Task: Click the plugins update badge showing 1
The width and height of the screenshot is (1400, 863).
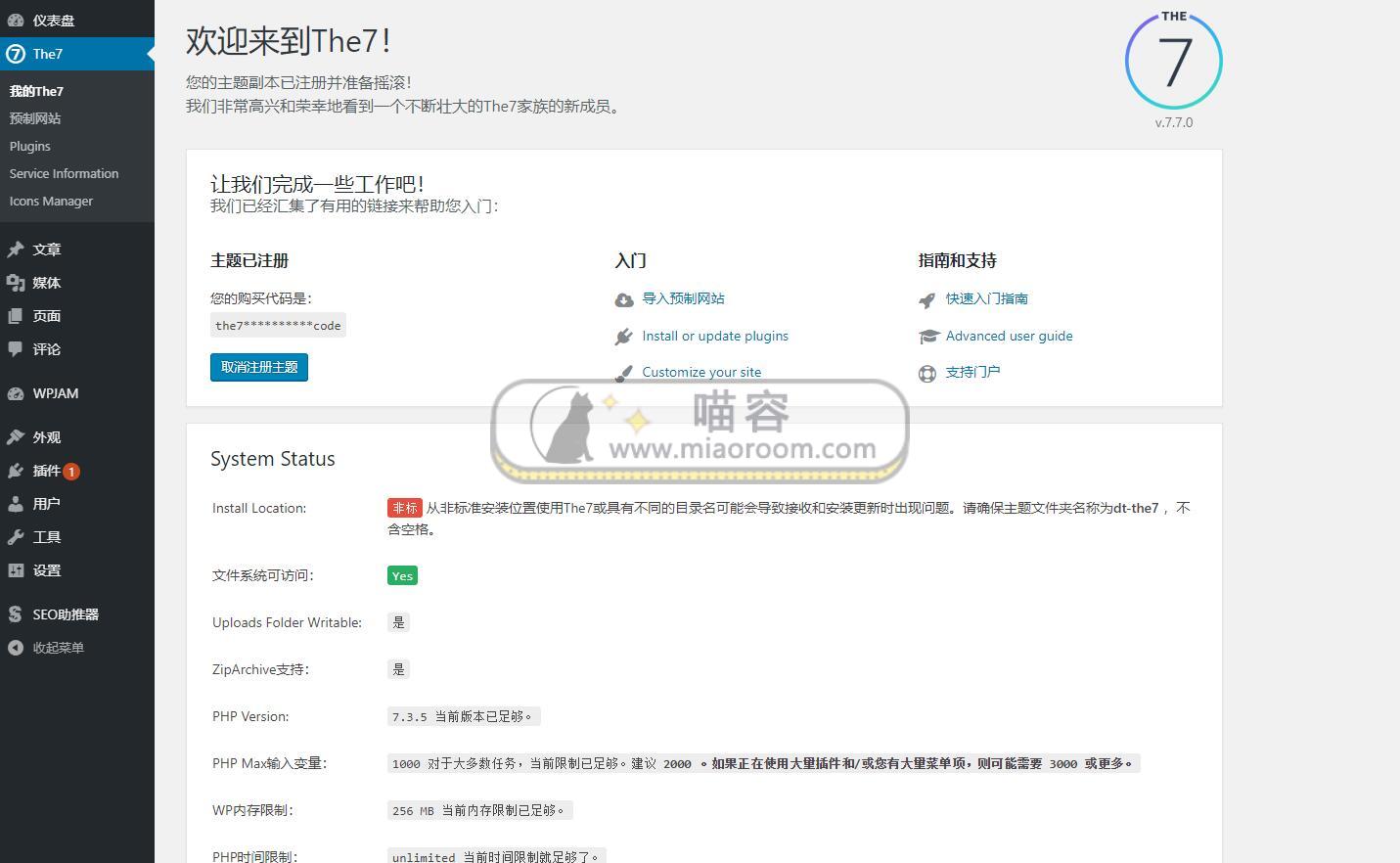Action: [x=71, y=472]
